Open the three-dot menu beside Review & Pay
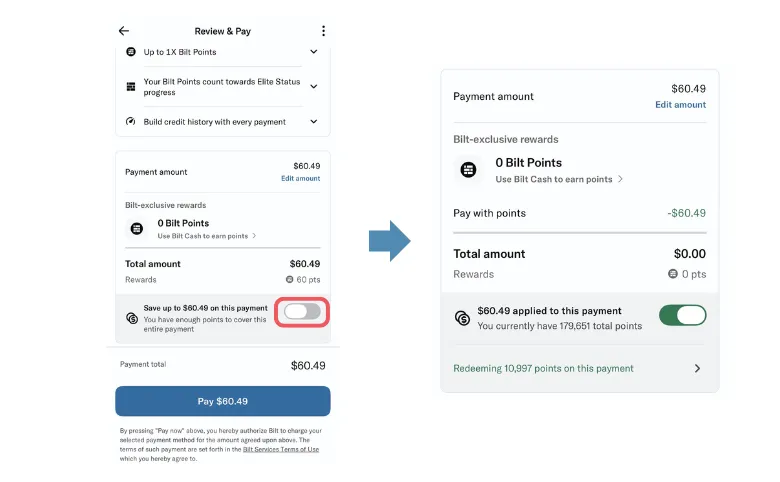This screenshot has width=780, height=482. [323, 31]
